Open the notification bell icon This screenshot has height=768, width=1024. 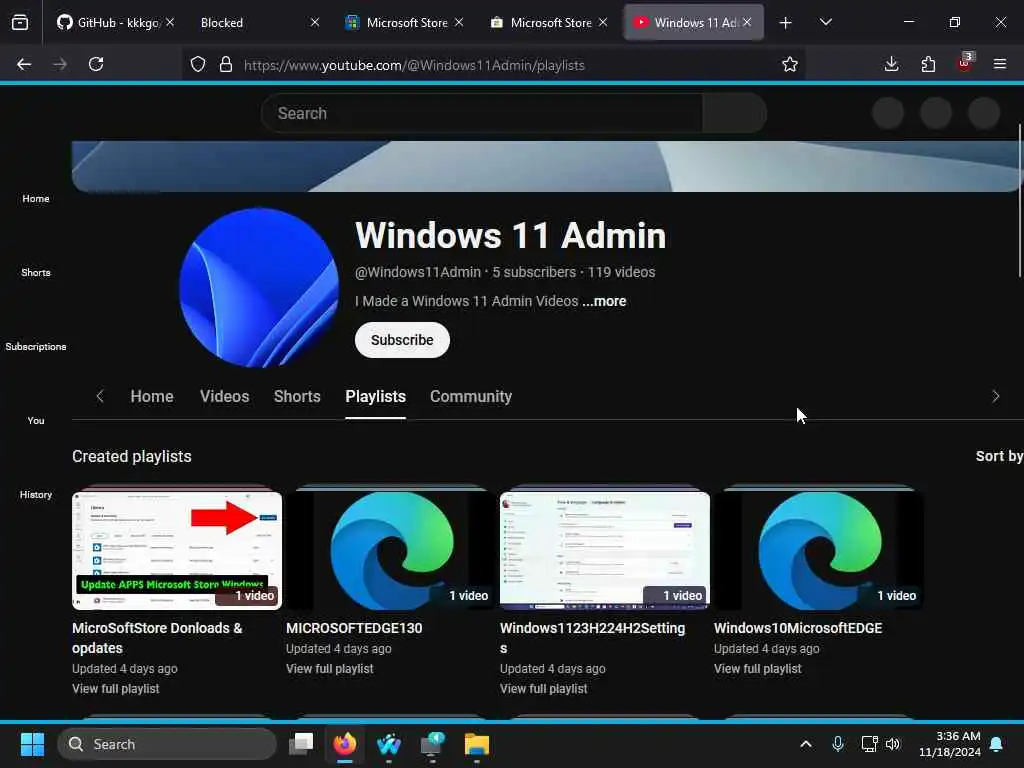click(x=997, y=744)
